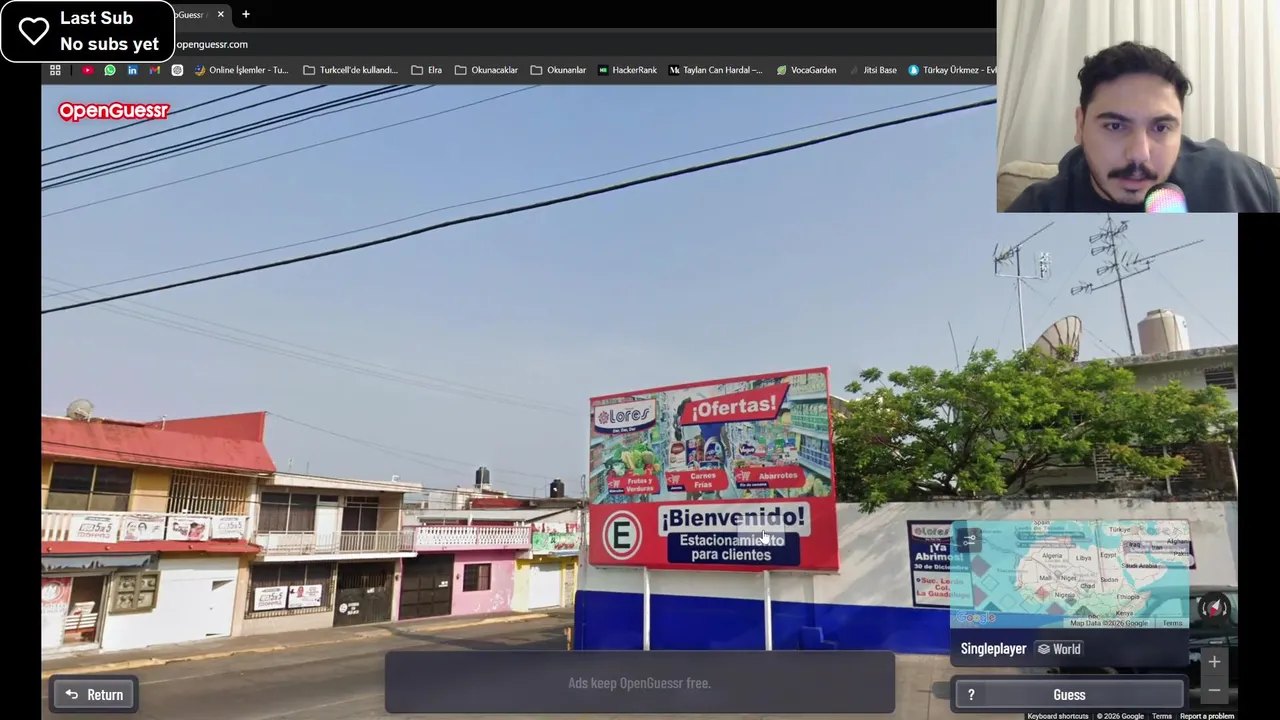Image resolution: width=1280 pixels, height=720 pixels.
Task: Click the Street View compass
Action: pos(1214,607)
